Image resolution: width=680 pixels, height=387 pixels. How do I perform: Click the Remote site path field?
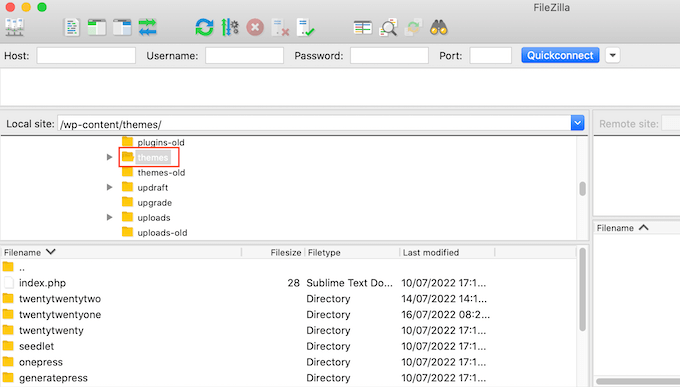(x=670, y=124)
